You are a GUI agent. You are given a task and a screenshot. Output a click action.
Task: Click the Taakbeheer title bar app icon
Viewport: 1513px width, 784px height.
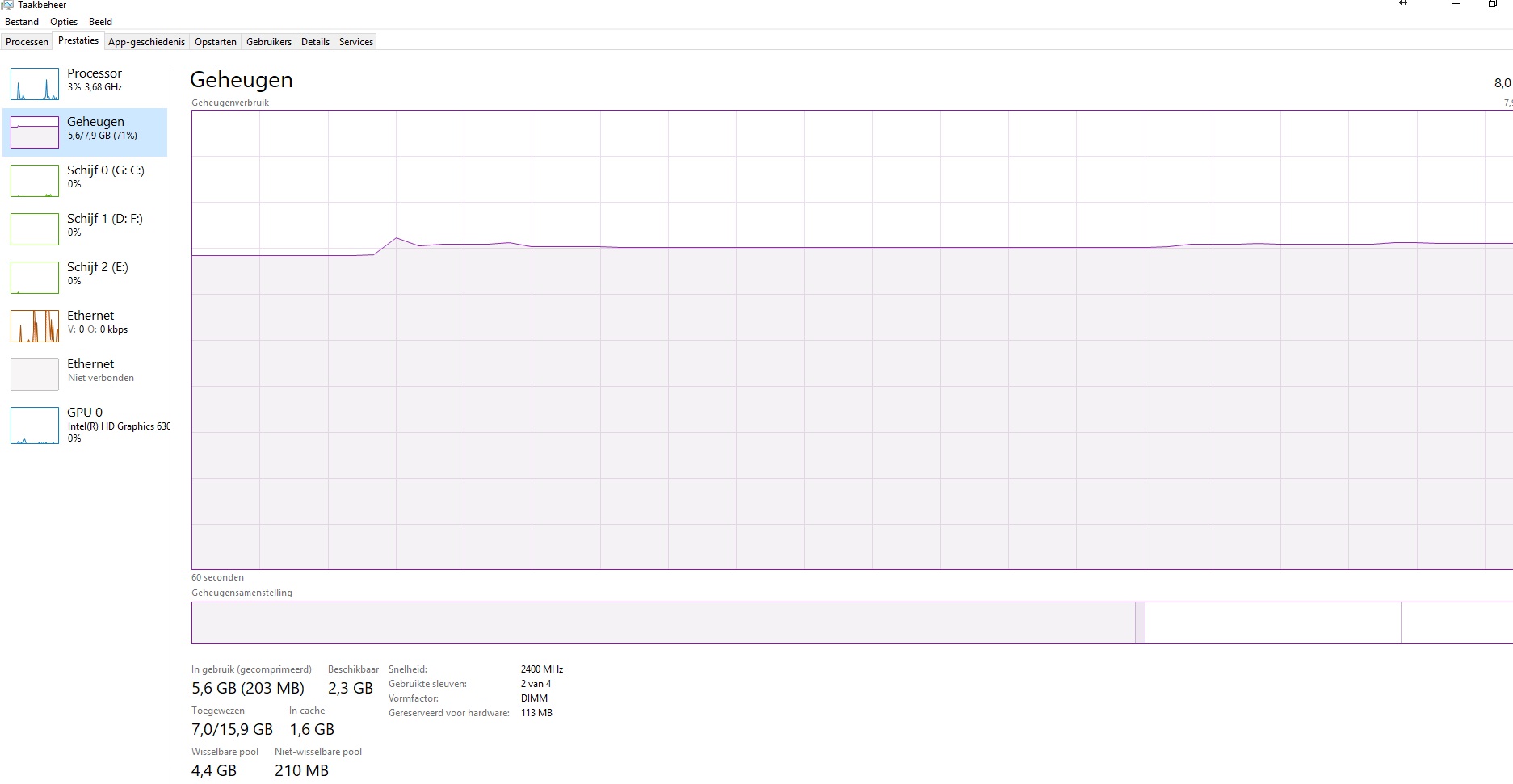point(7,5)
